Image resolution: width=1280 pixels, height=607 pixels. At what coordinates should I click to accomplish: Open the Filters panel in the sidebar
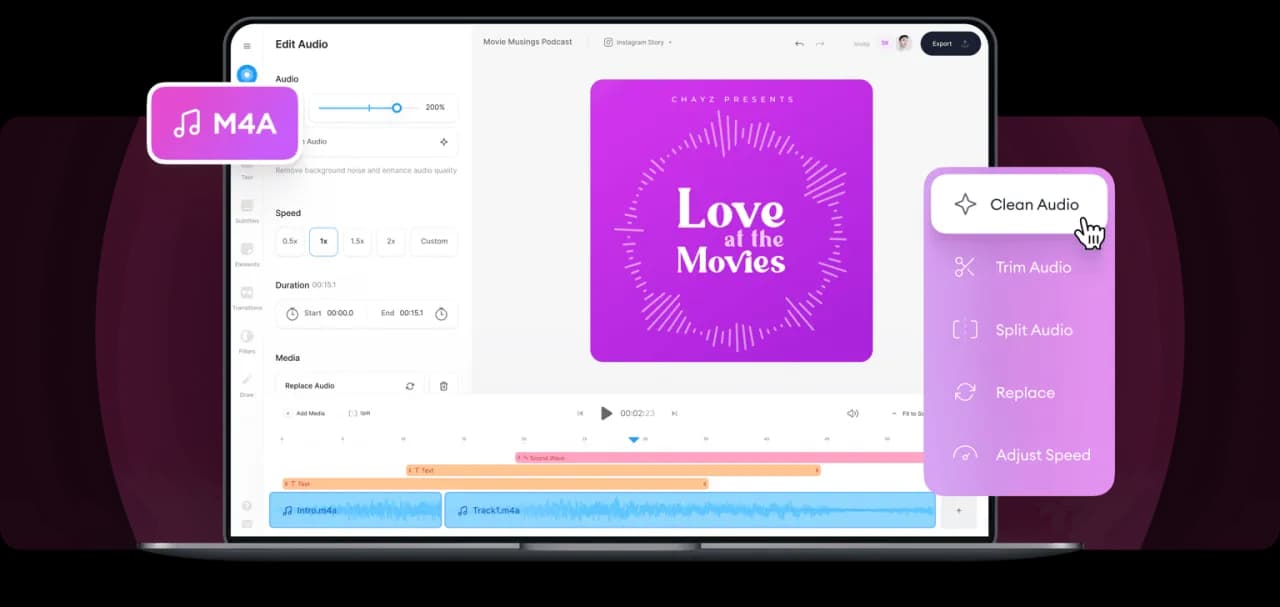point(247,343)
